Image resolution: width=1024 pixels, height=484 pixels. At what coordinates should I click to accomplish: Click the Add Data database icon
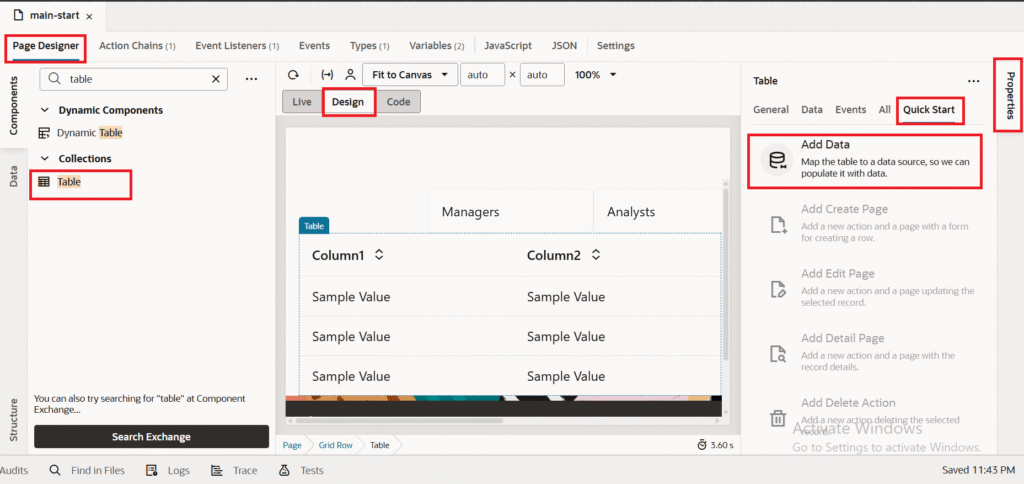click(777, 161)
